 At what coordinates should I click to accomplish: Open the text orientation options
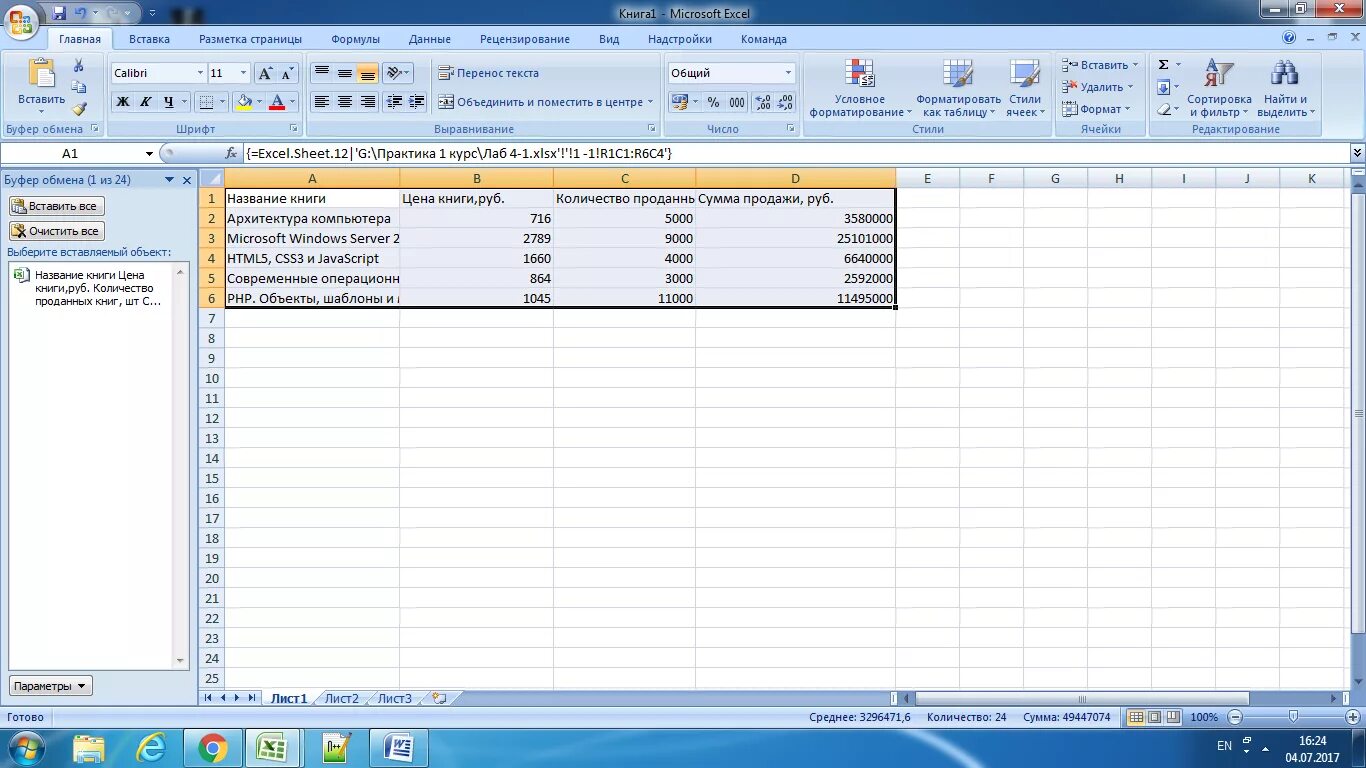pos(398,73)
